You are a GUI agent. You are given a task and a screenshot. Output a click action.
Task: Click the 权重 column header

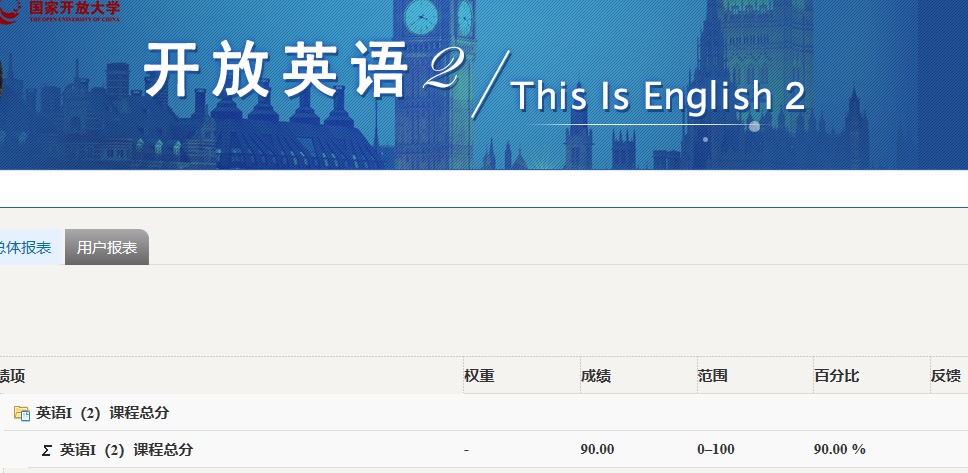click(x=479, y=375)
